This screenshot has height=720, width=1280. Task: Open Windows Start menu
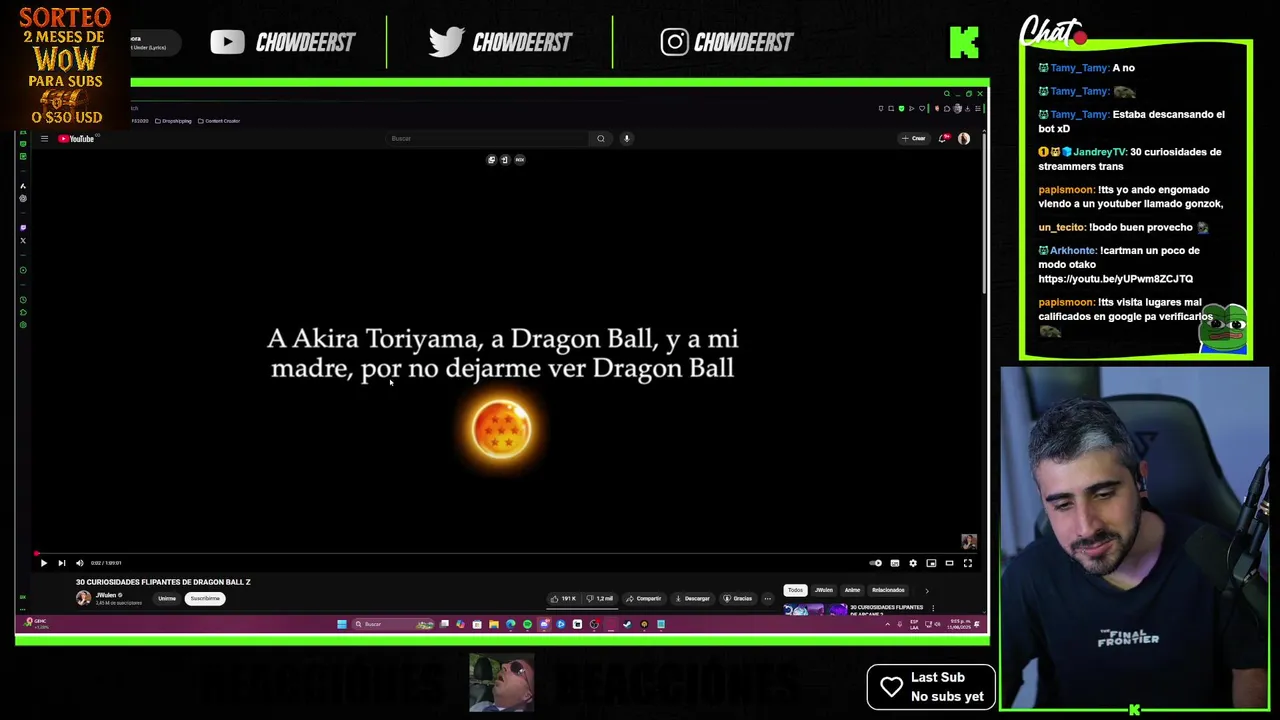pos(342,624)
